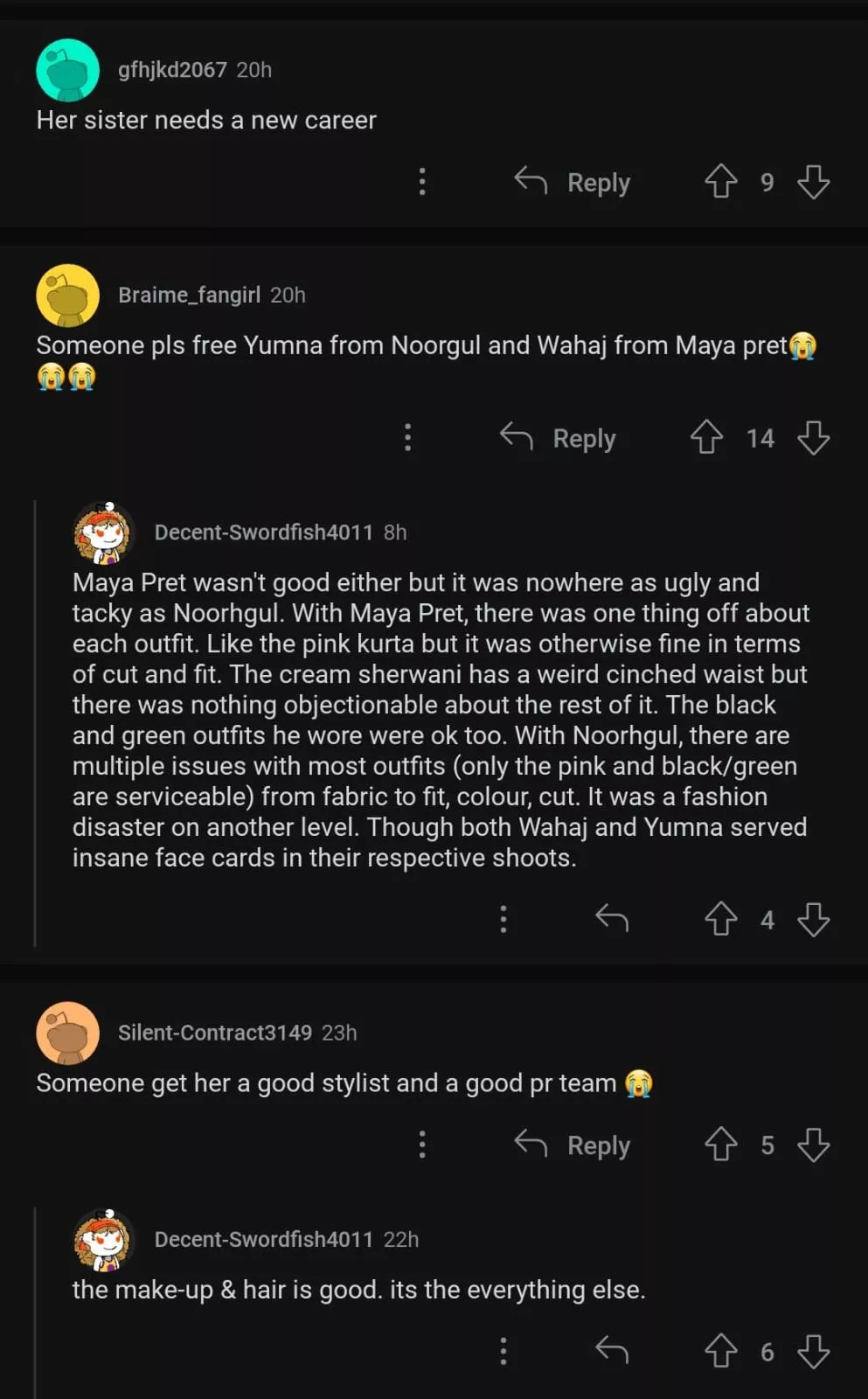Open Silent-Contract3149's avatar profile
The height and width of the screenshot is (1399, 868).
(x=67, y=1033)
